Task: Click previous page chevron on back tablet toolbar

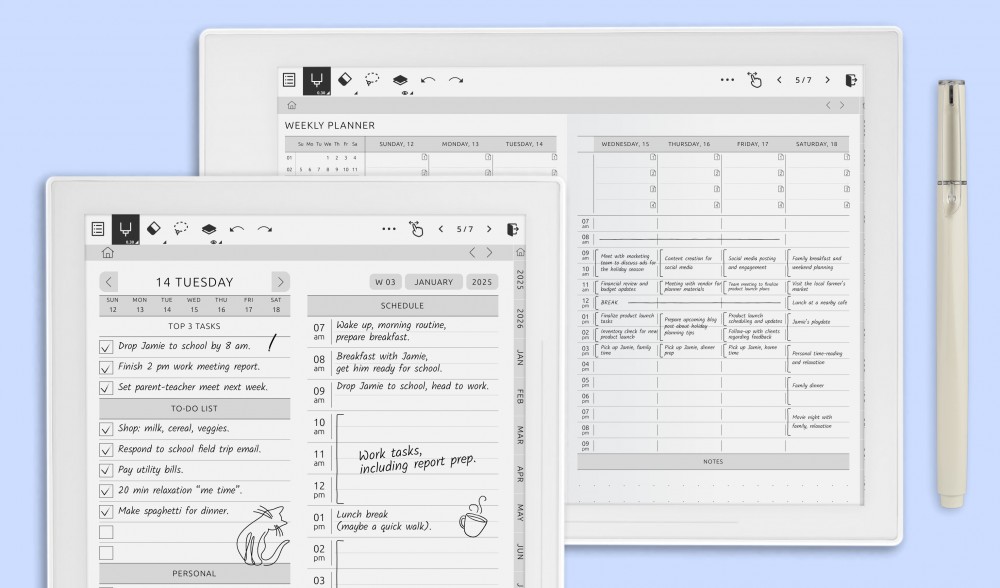Action: 779,80
